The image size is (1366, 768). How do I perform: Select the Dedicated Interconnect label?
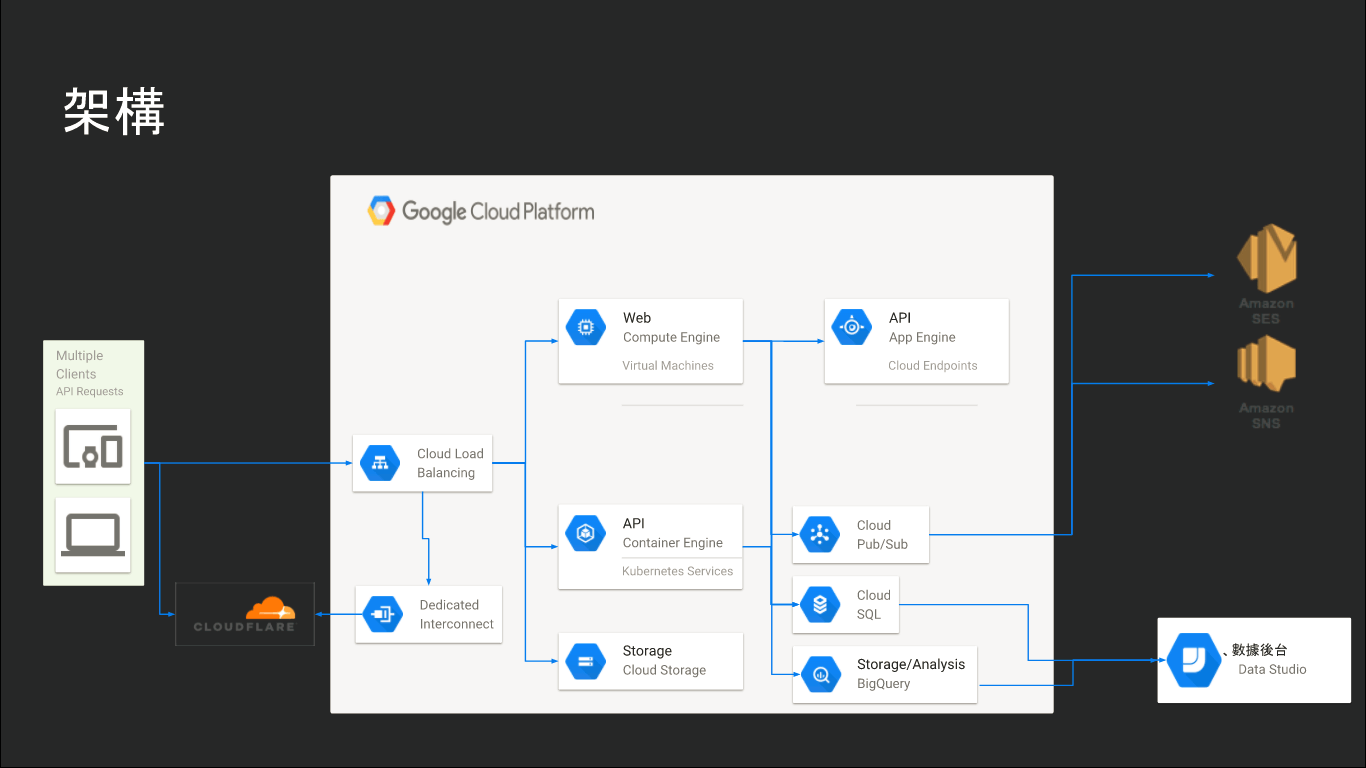[457, 614]
